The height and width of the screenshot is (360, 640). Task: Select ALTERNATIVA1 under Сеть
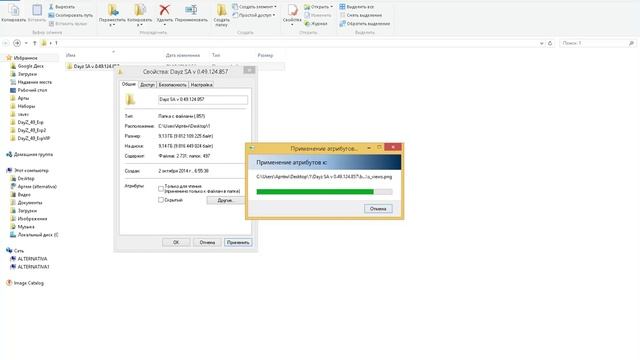(x=30, y=267)
